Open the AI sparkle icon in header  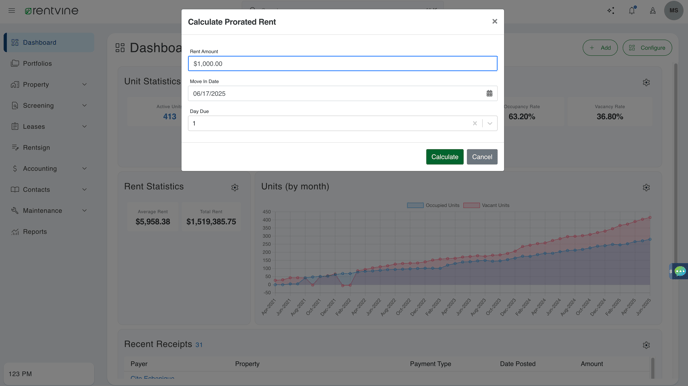[x=611, y=11]
